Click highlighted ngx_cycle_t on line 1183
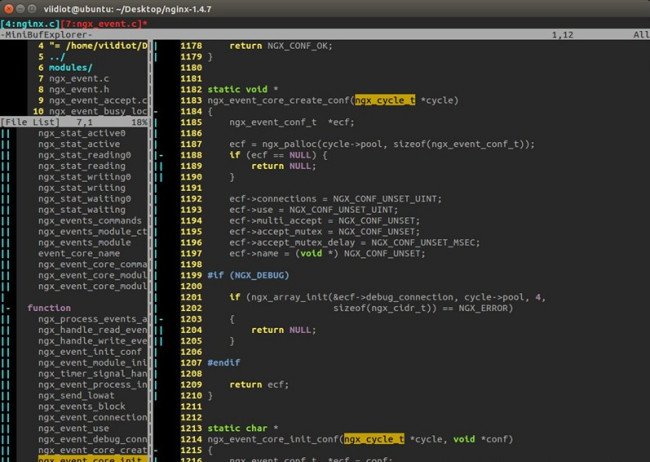The image size is (650, 462). [x=379, y=100]
